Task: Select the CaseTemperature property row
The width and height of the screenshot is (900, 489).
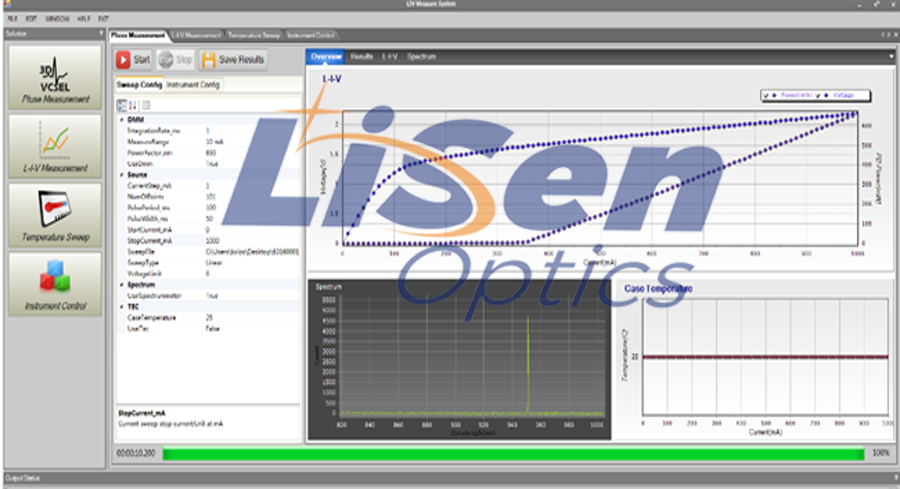Action: pyautogui.click(x=208, y=317)
